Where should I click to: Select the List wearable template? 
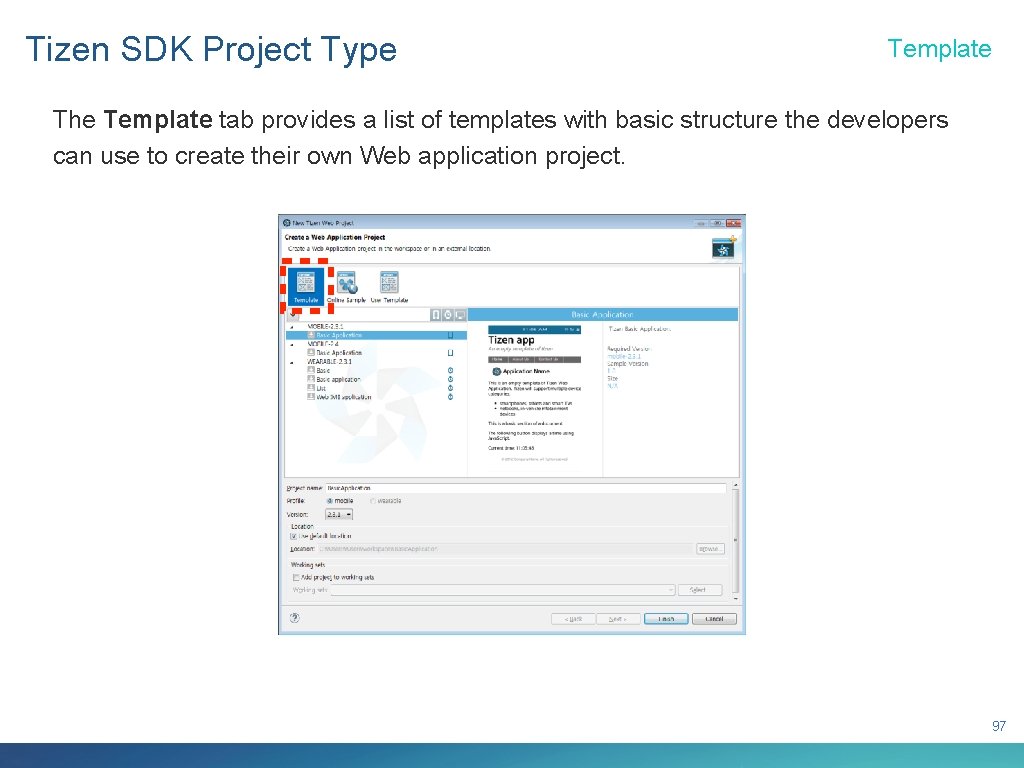click(x=321, y=388)
